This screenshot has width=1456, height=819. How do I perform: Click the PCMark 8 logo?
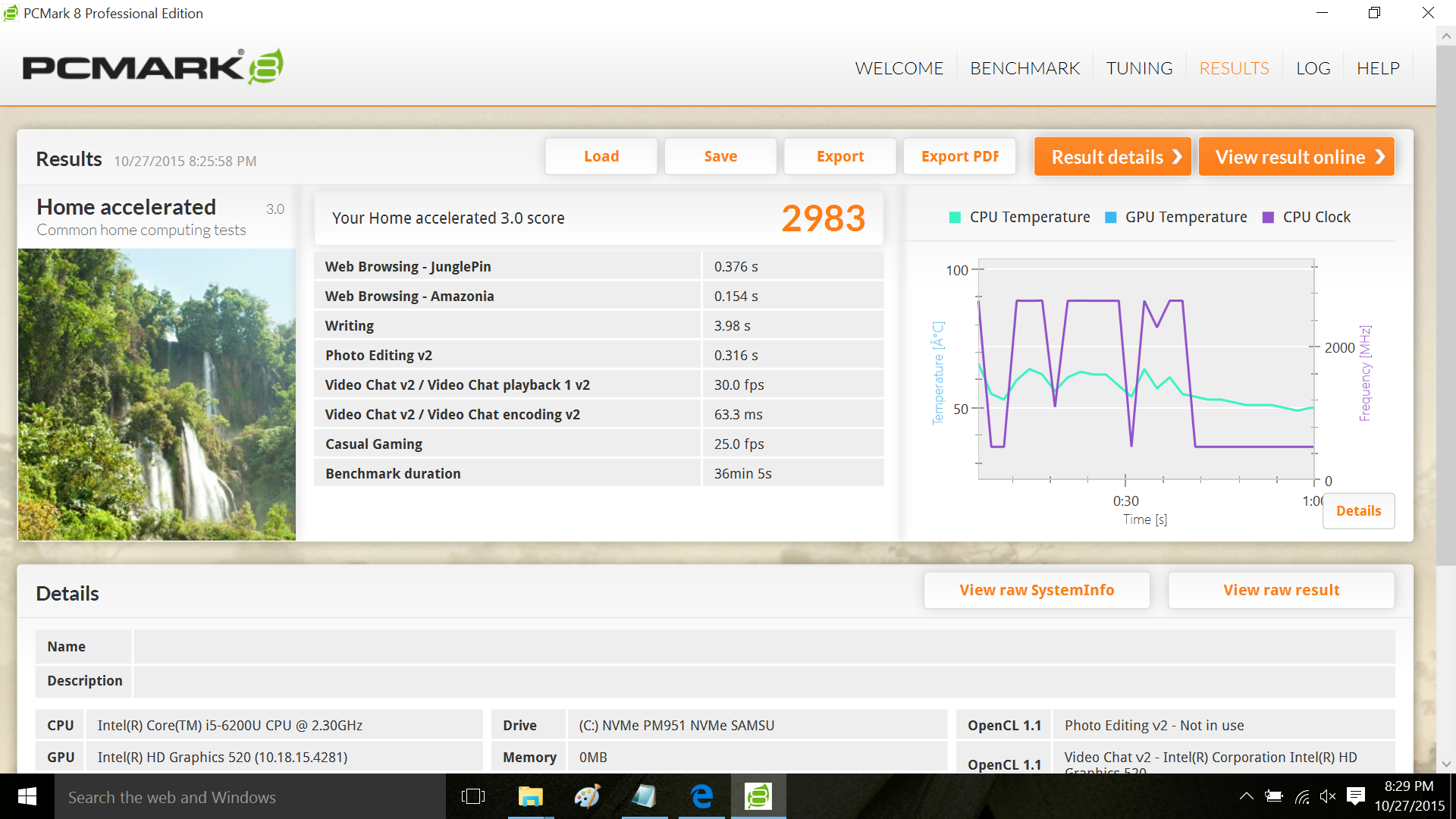click(x=152, y=67)
